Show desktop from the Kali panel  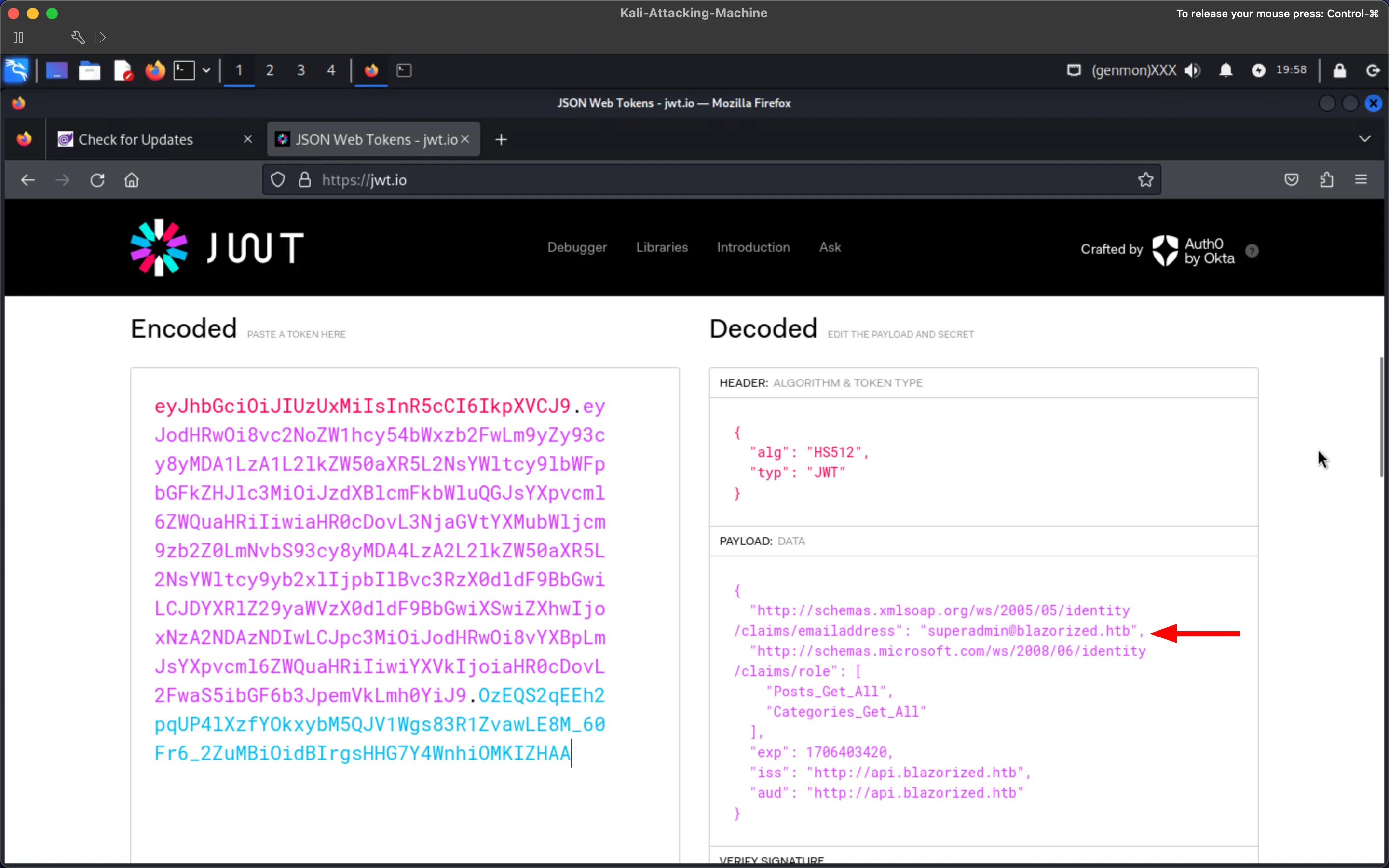click(56, 70)
